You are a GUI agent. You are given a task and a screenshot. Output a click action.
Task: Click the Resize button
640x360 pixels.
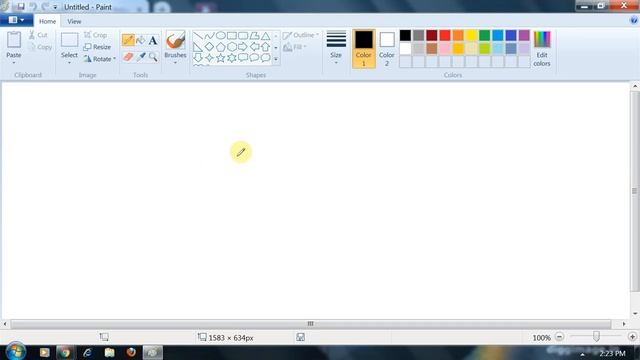[x=97, y=47]
